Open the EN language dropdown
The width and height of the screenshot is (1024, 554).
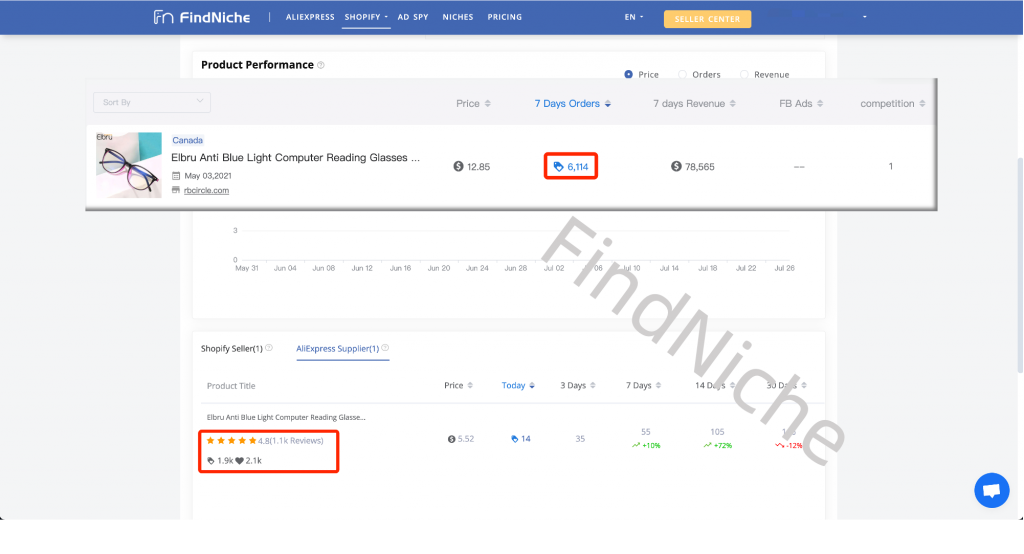[633, 17]
